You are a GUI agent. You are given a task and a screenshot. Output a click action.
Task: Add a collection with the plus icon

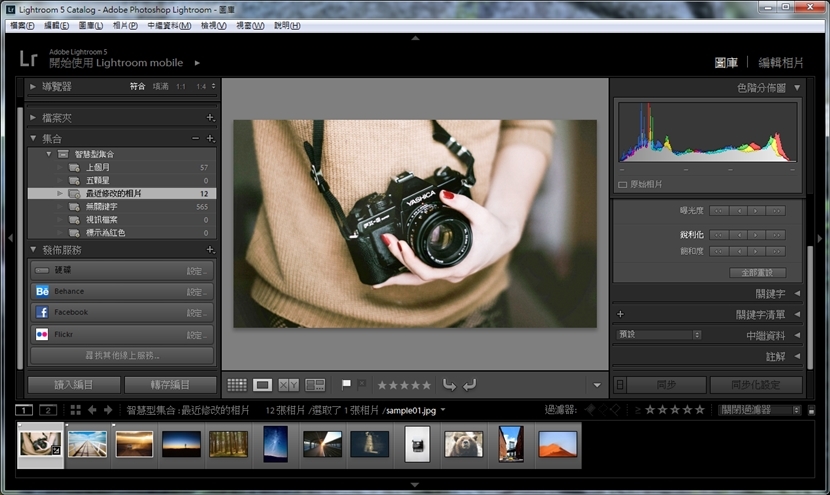coord(210,138)
